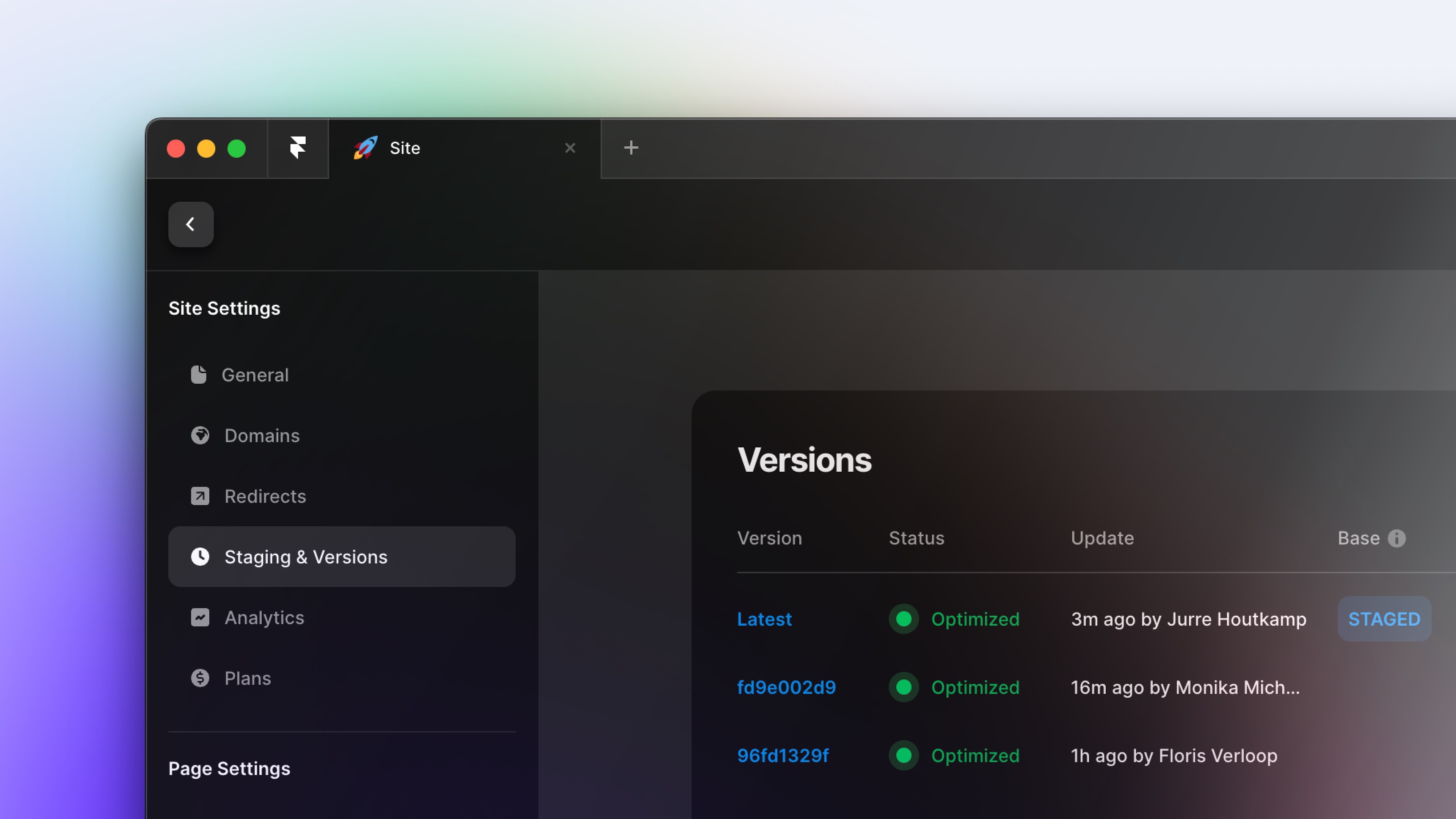1456x819 pixels.
Task: Open the Latest version link
Action: [764, 619]
